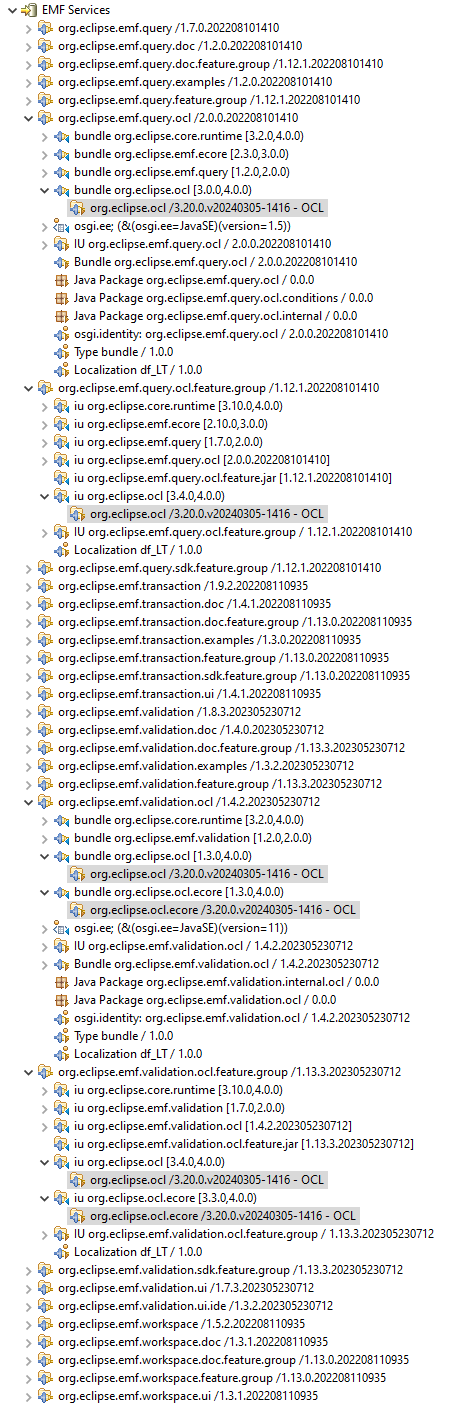Image resolution: width=465 pixels, height=1407 pixels.
Task: Collapse the EMF Services root node
Action: pyautogui.click(x=9, y=10)
